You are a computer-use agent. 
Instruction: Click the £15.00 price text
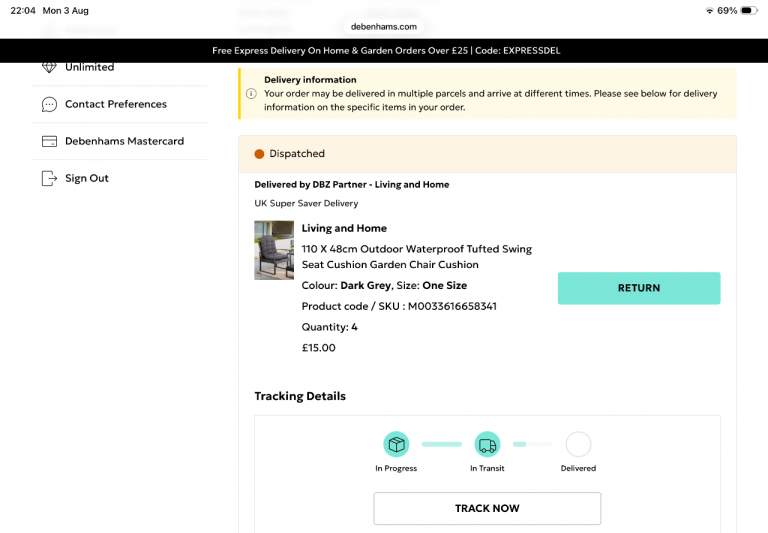coord(318,348)
